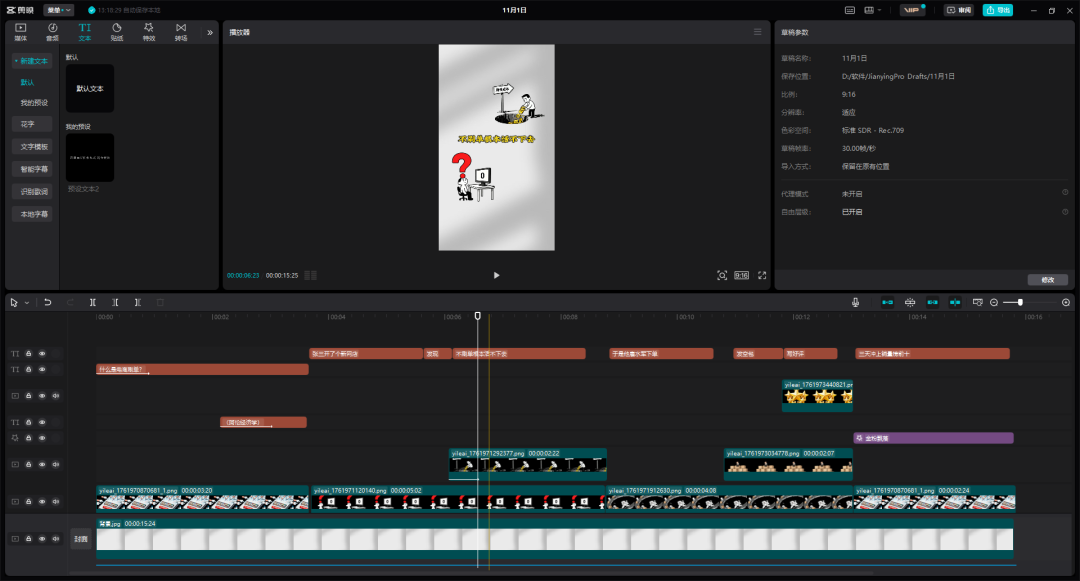
Task: Hide the 背景.jpg main track with eye icon
Action: 42,539
